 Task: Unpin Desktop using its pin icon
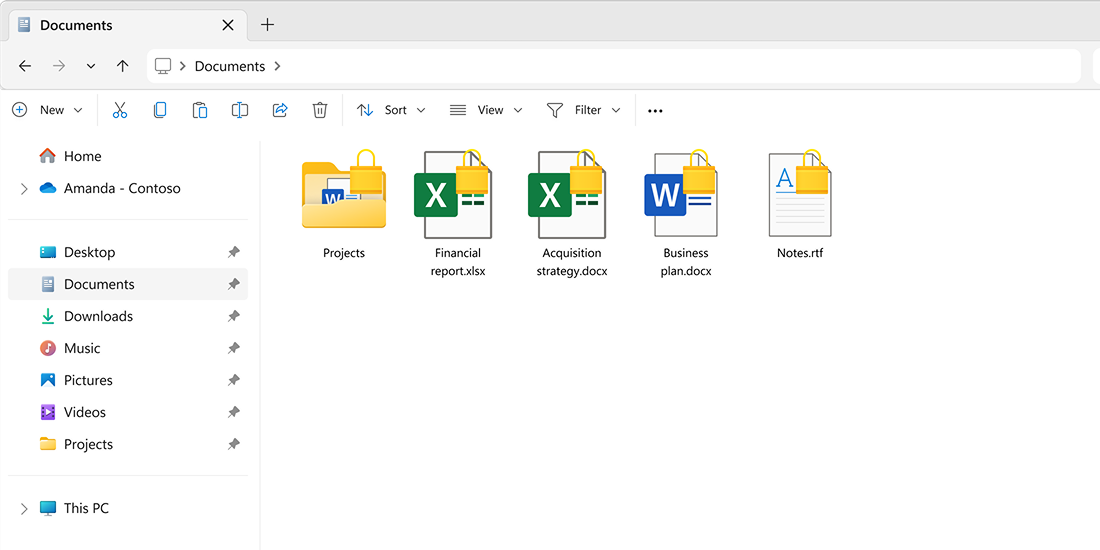pyautogui.click(x=233, y=253)
